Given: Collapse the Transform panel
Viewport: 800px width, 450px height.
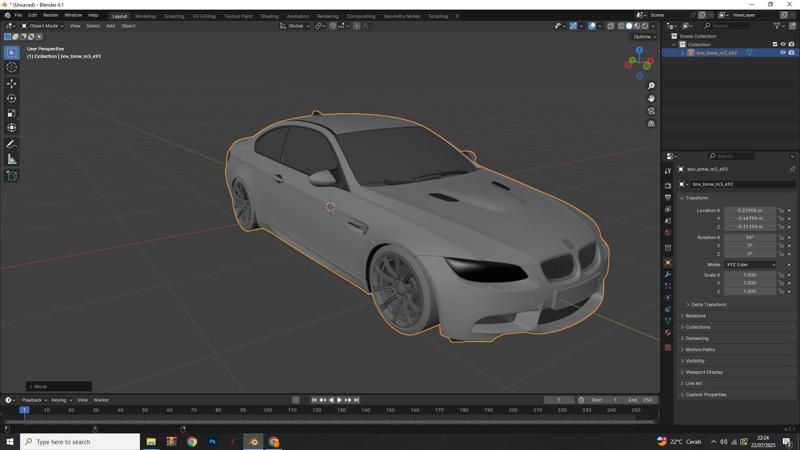Looking at the screenshot, I should (x=696, y=198).
